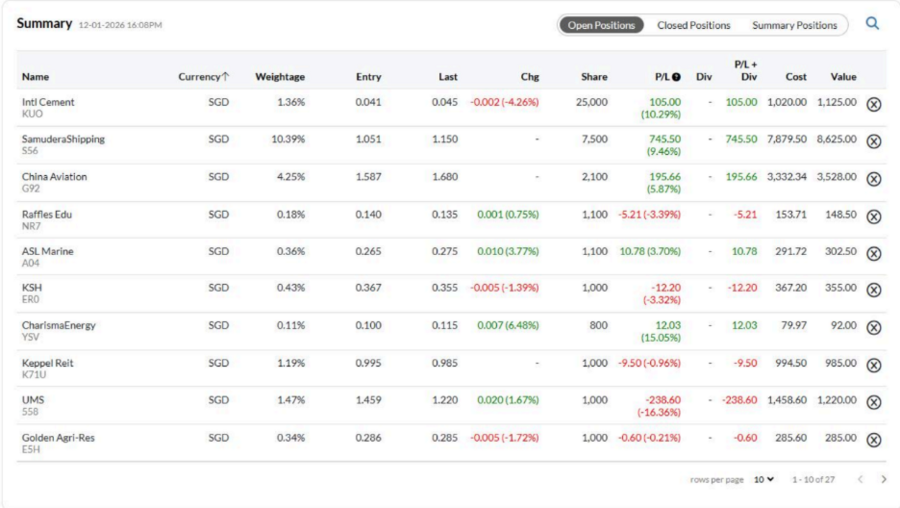This screenshot has height=508, width=900.
Task: Remove the ASL Marine position
Action: coord(873,253)
